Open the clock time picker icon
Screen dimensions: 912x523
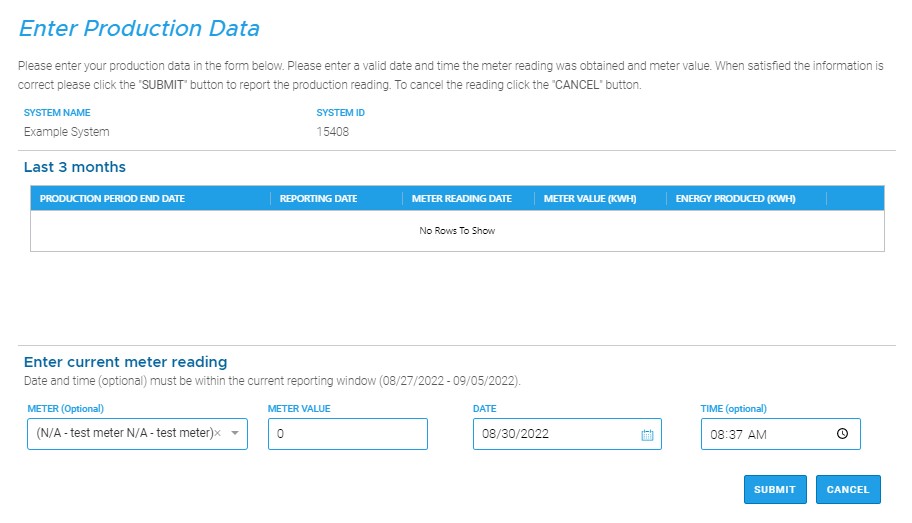coord(842,434)
